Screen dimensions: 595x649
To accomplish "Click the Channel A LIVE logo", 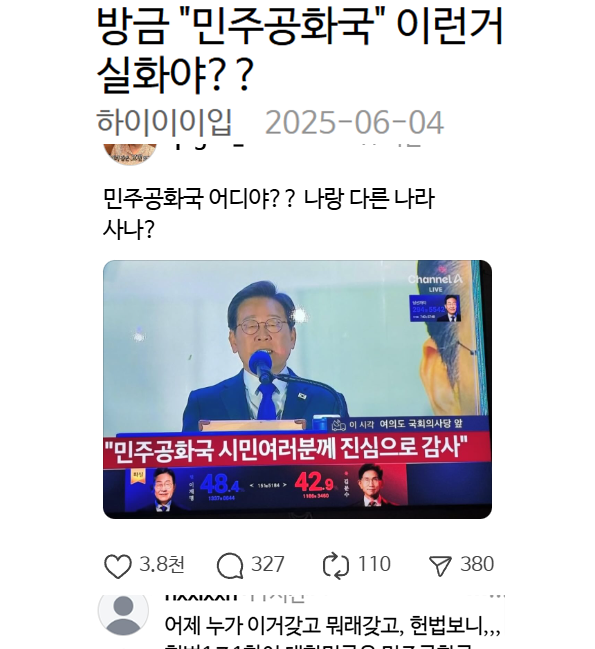I will [x=435, y=281].
